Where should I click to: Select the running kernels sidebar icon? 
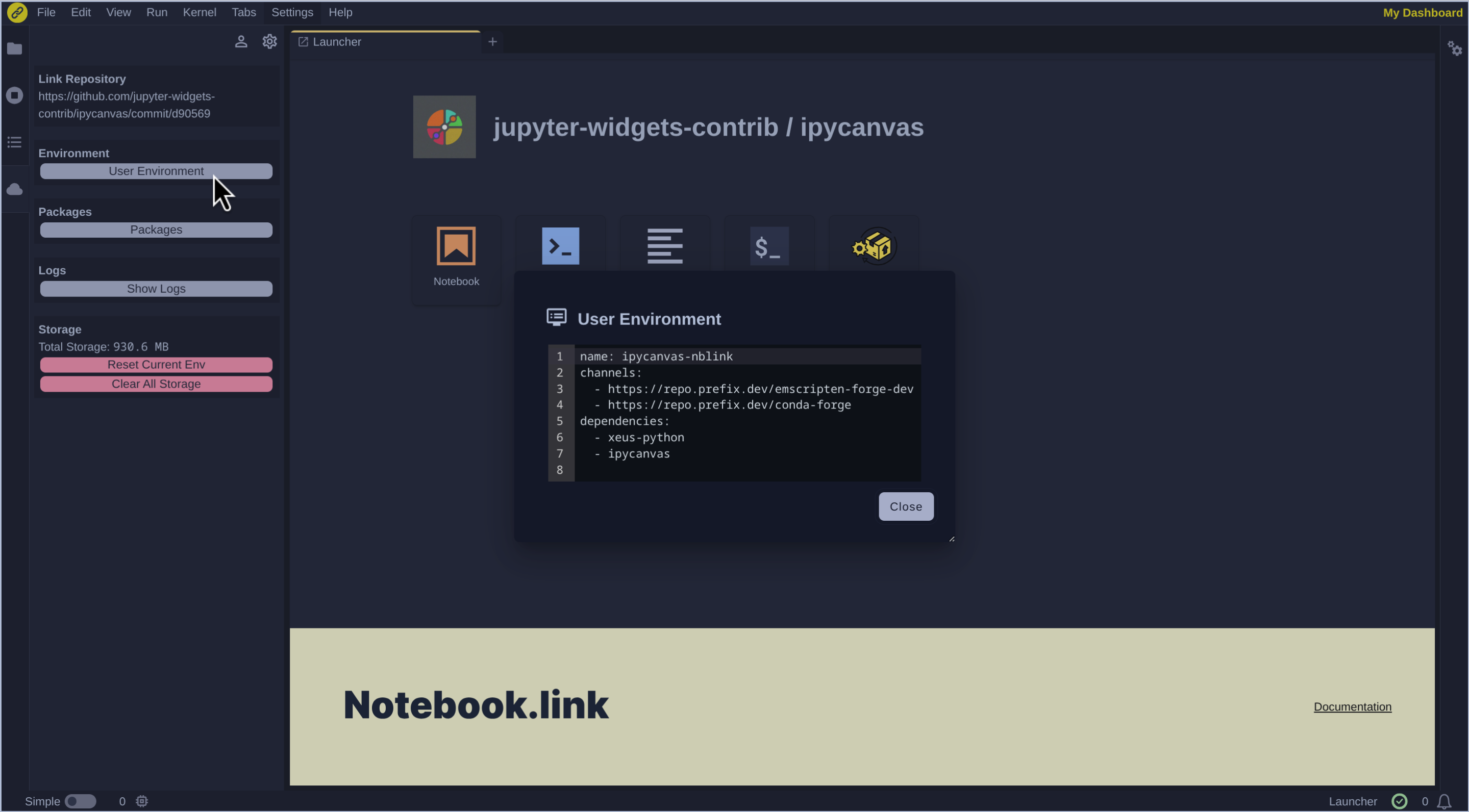point(14,95)
